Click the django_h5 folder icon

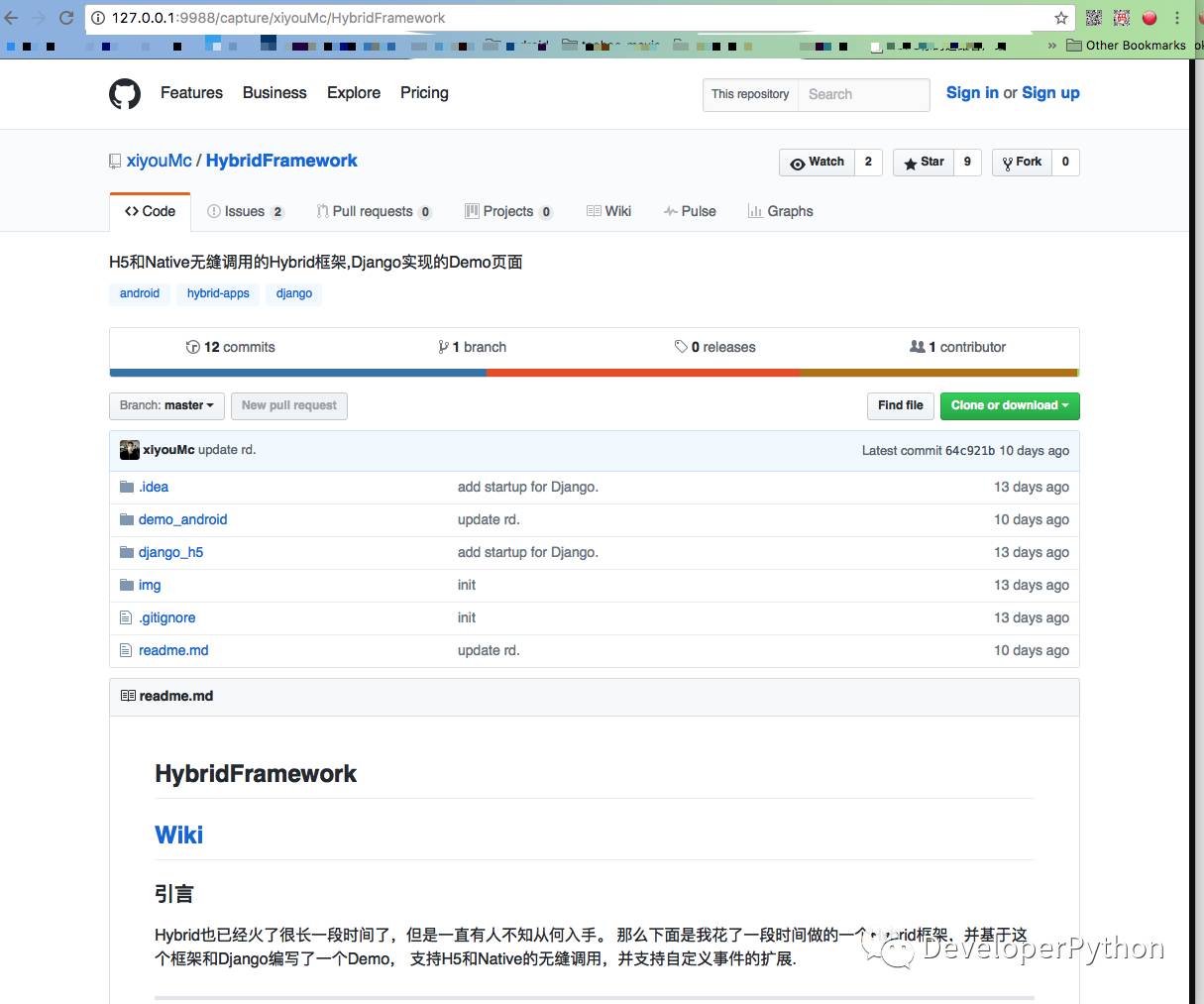pyautogui.click(x=126, y=552)
